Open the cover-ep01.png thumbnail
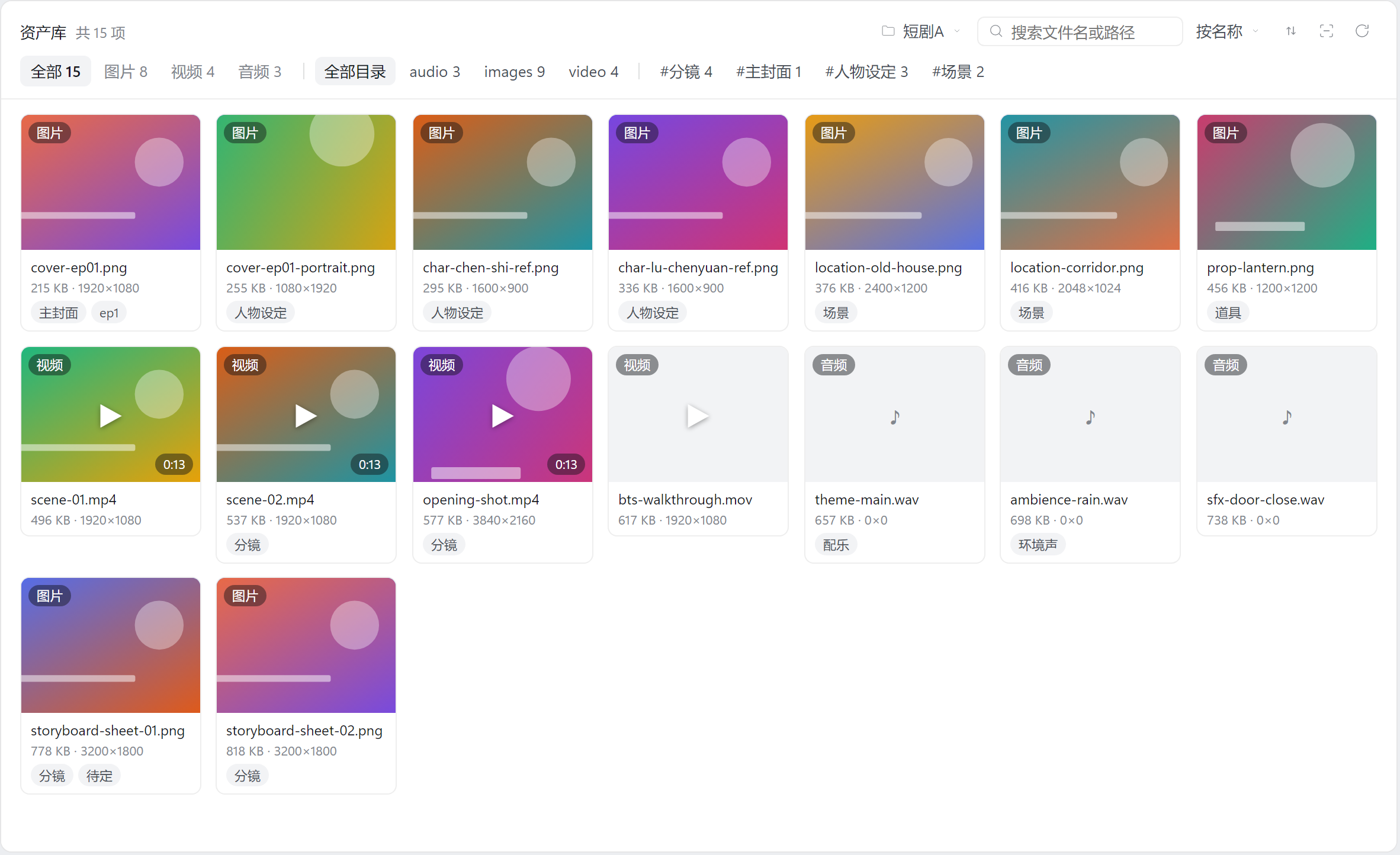This screenshot has width=1400, height=855. (110, 182)
